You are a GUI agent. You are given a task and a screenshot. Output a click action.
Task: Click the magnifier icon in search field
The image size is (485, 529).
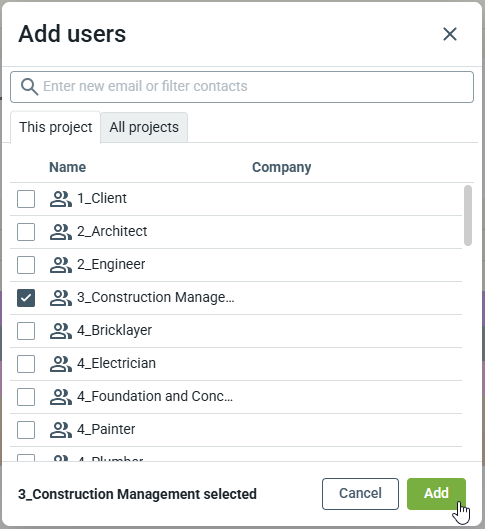tap(29, 87)
